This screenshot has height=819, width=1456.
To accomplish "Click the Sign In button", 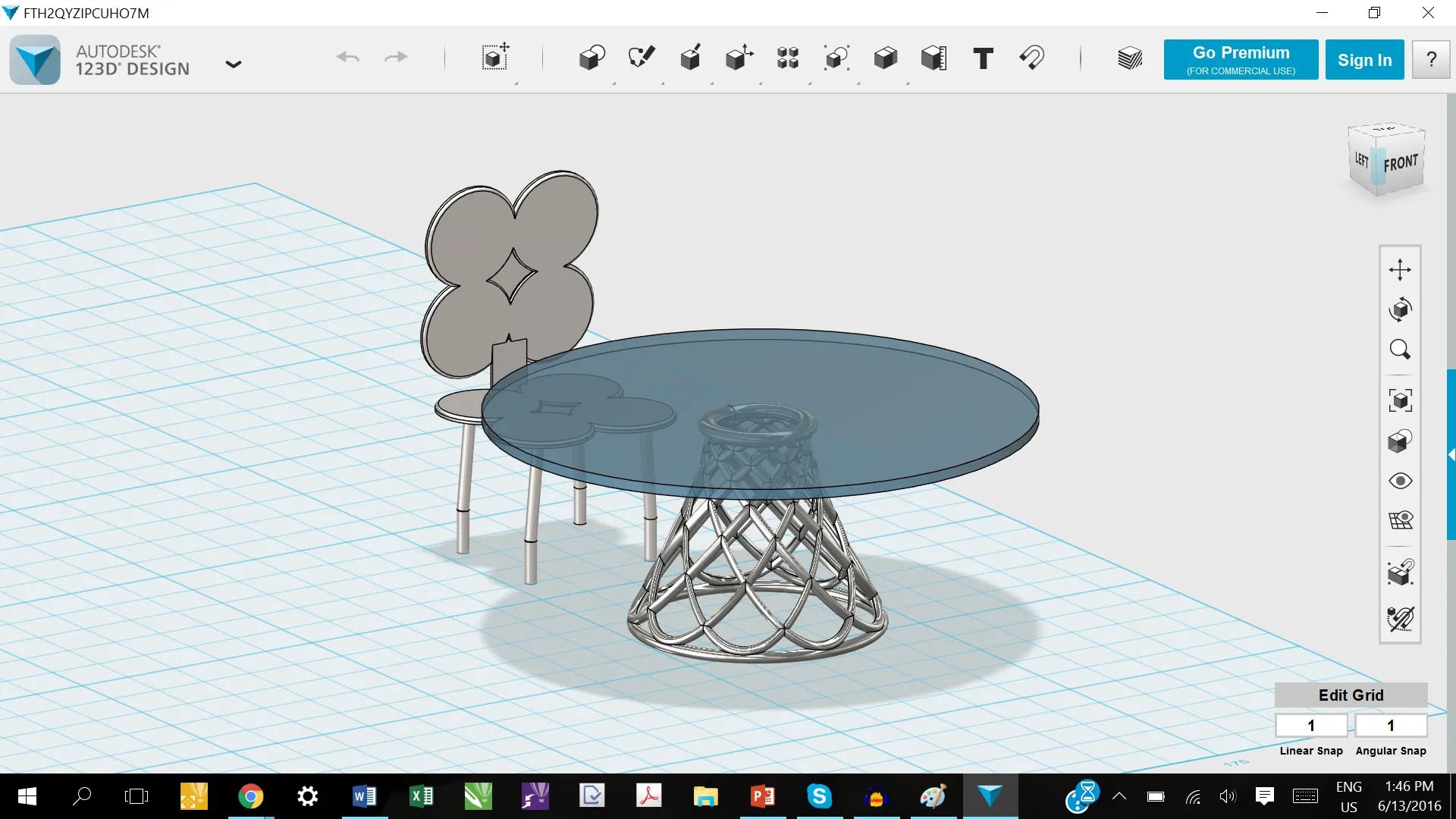I will (x=1364, y=60).
